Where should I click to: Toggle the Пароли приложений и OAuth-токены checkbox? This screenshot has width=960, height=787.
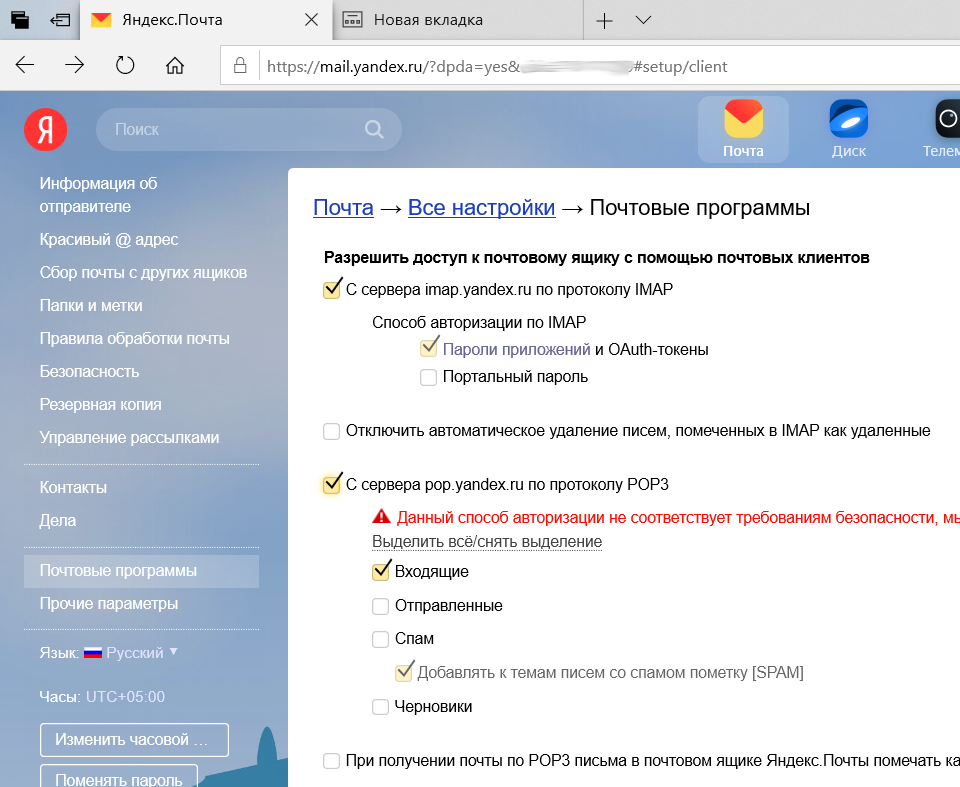coord(429,348)
